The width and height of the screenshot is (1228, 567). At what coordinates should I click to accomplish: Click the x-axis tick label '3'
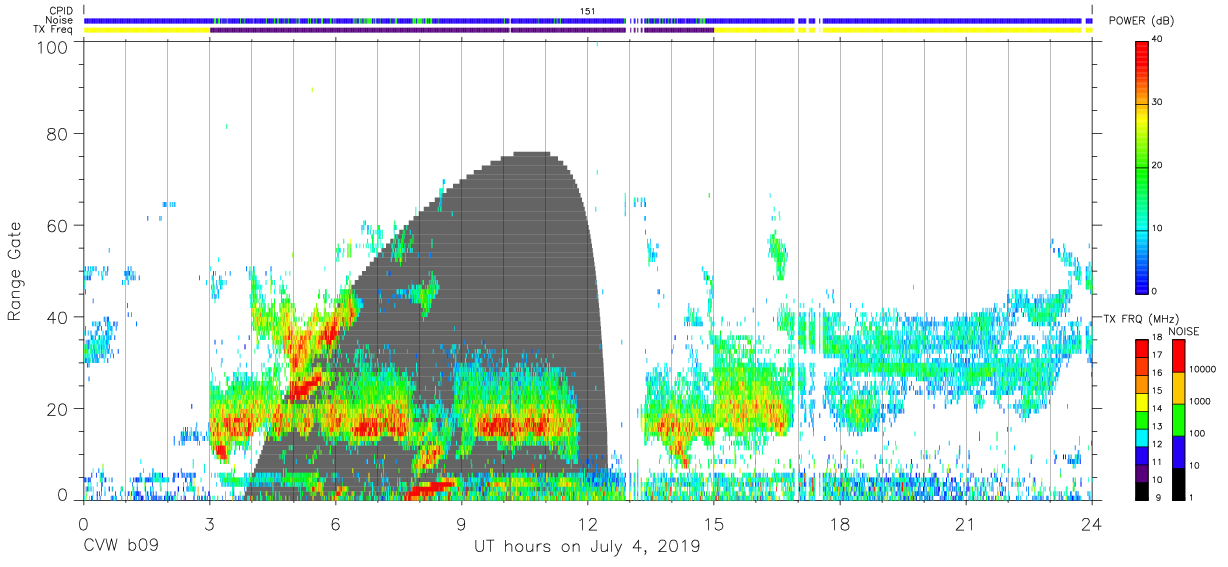[208, 524]
